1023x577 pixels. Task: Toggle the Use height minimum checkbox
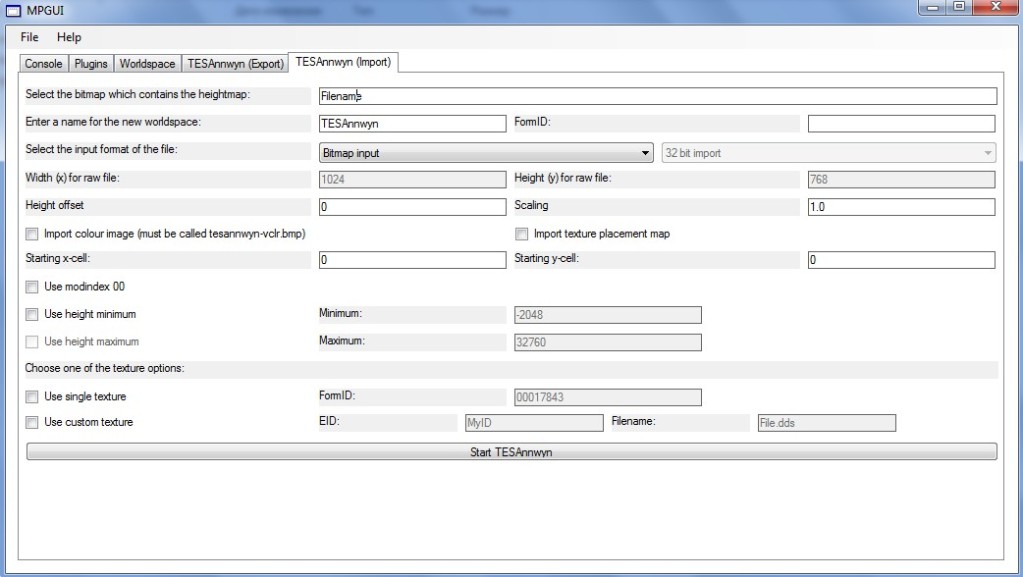[31, 314]
